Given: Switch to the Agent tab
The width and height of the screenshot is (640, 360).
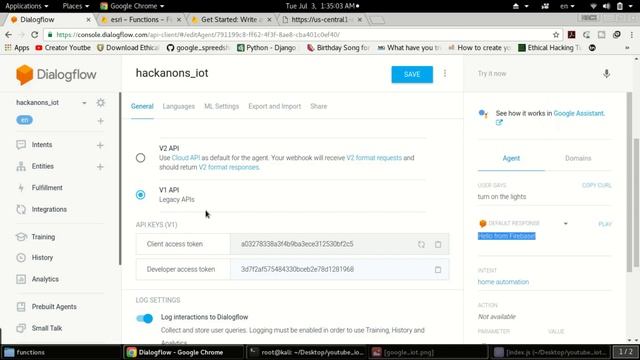Looking at the screenshot, I should tap(511, 158).
